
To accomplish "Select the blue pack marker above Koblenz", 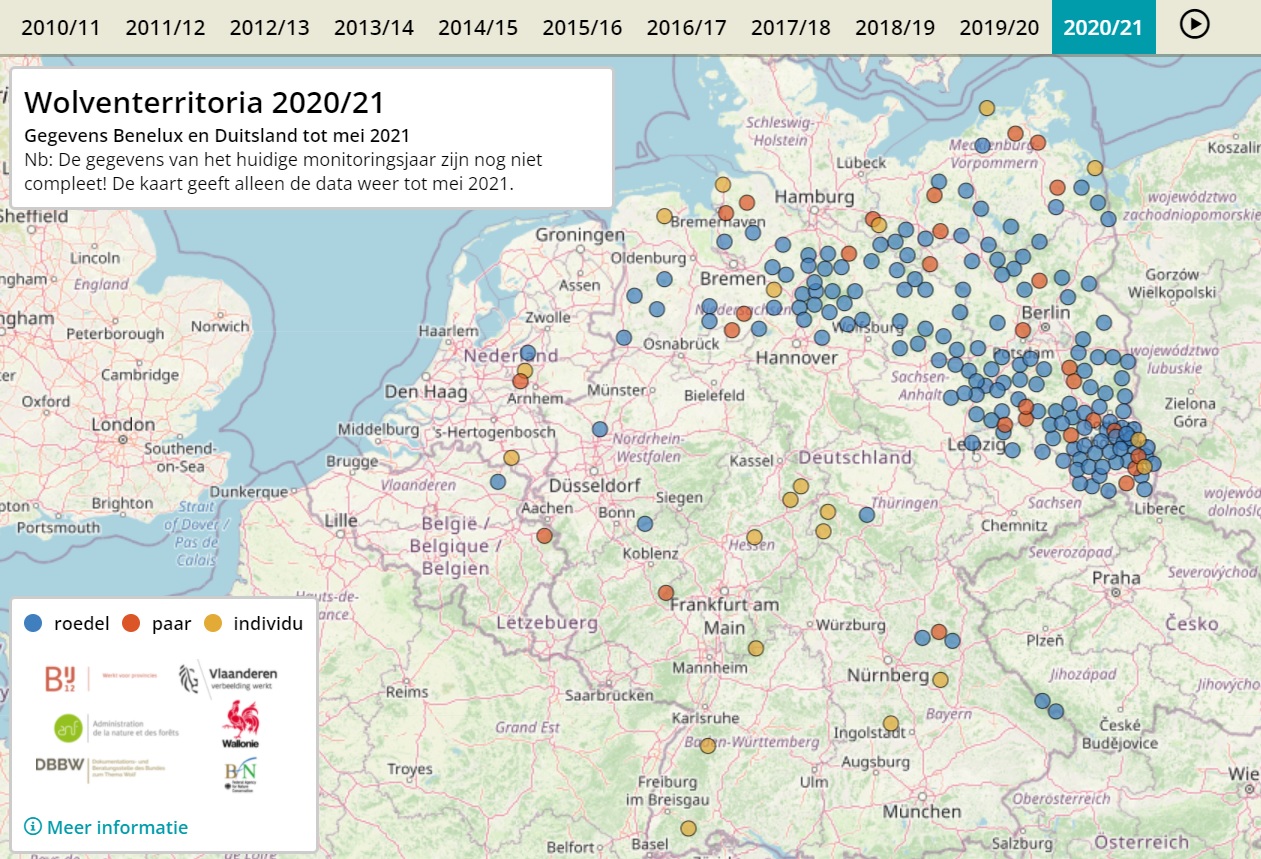I will point(645,523).
